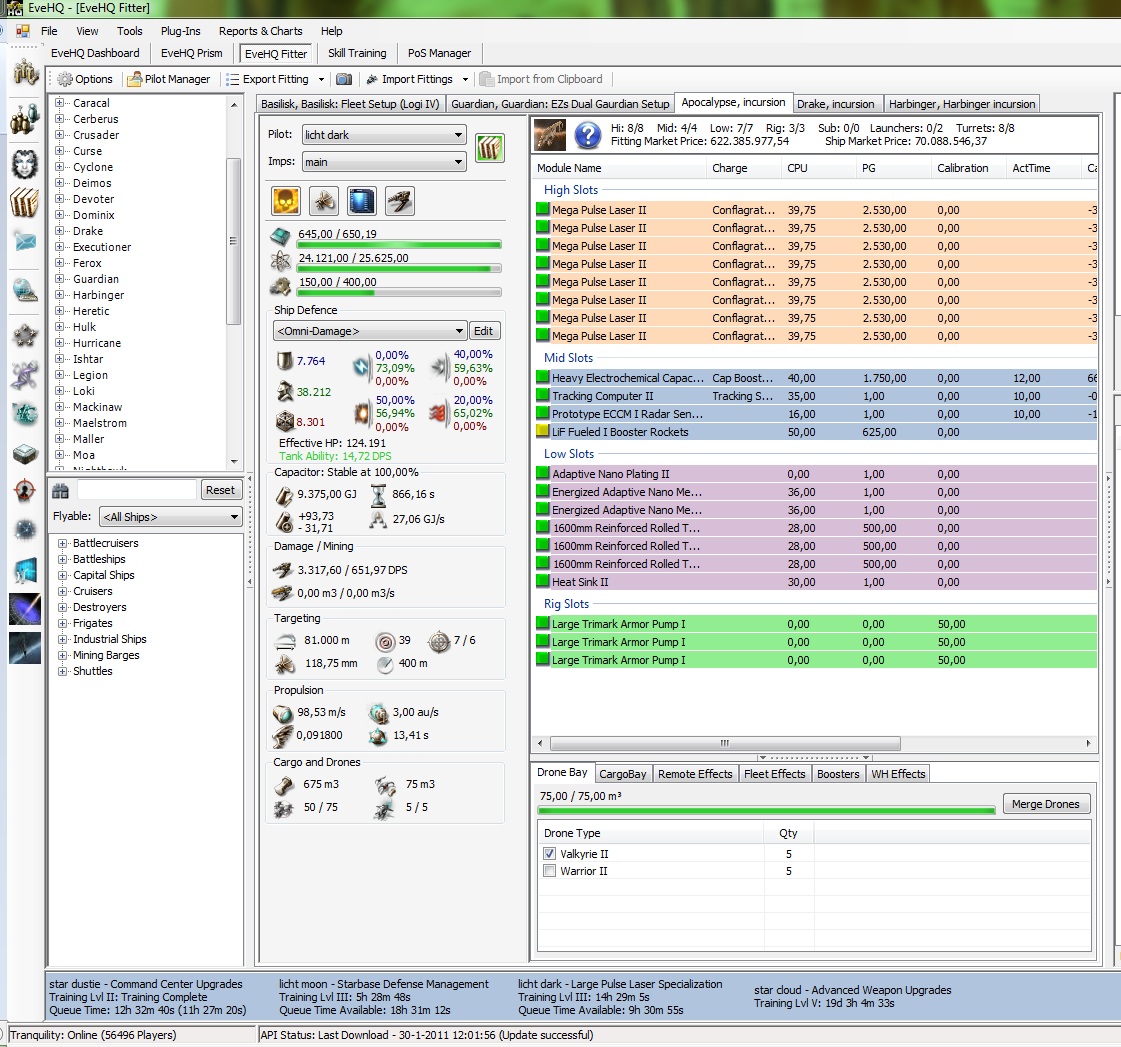
Task: Click the Pilot Manager icon
Action: [x=134, y=79]
